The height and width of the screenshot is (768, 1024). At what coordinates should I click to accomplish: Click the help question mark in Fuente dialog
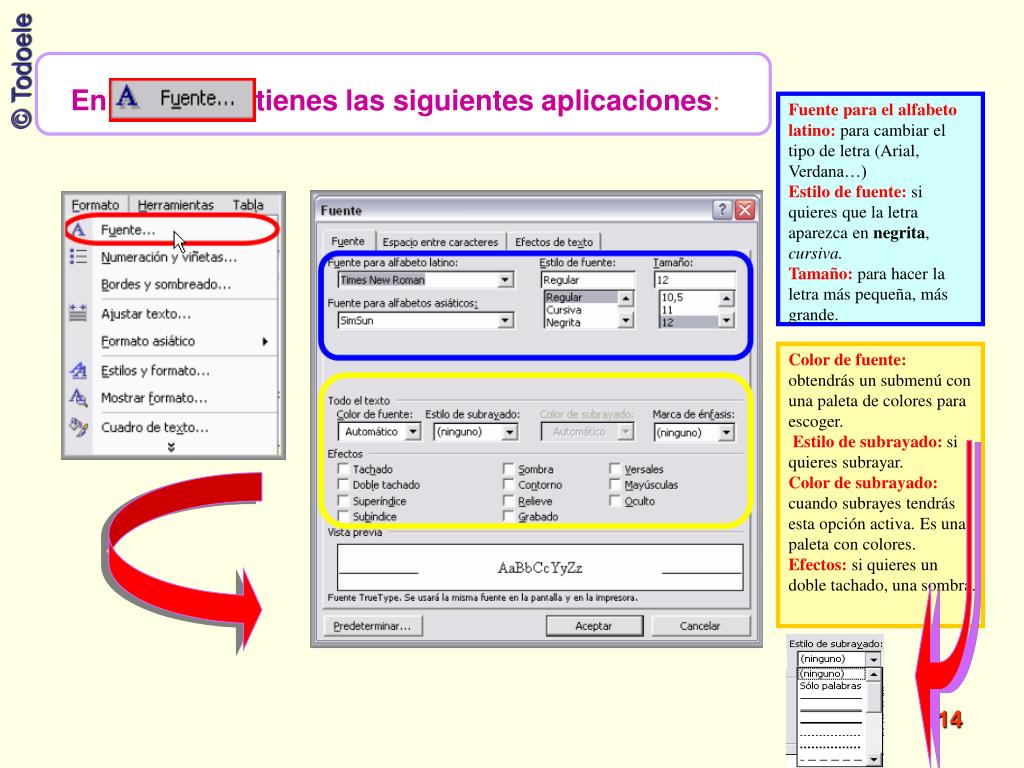(x=722, y=210)
